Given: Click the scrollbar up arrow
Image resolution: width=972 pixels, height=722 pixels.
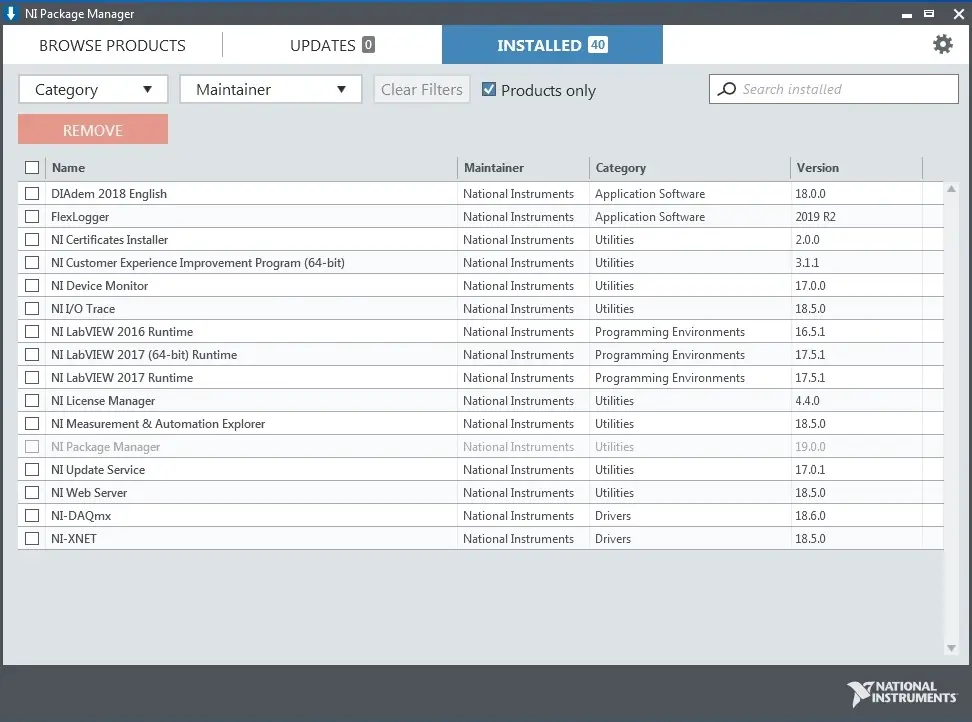Looking at the screenshot, I should point(951,189).
